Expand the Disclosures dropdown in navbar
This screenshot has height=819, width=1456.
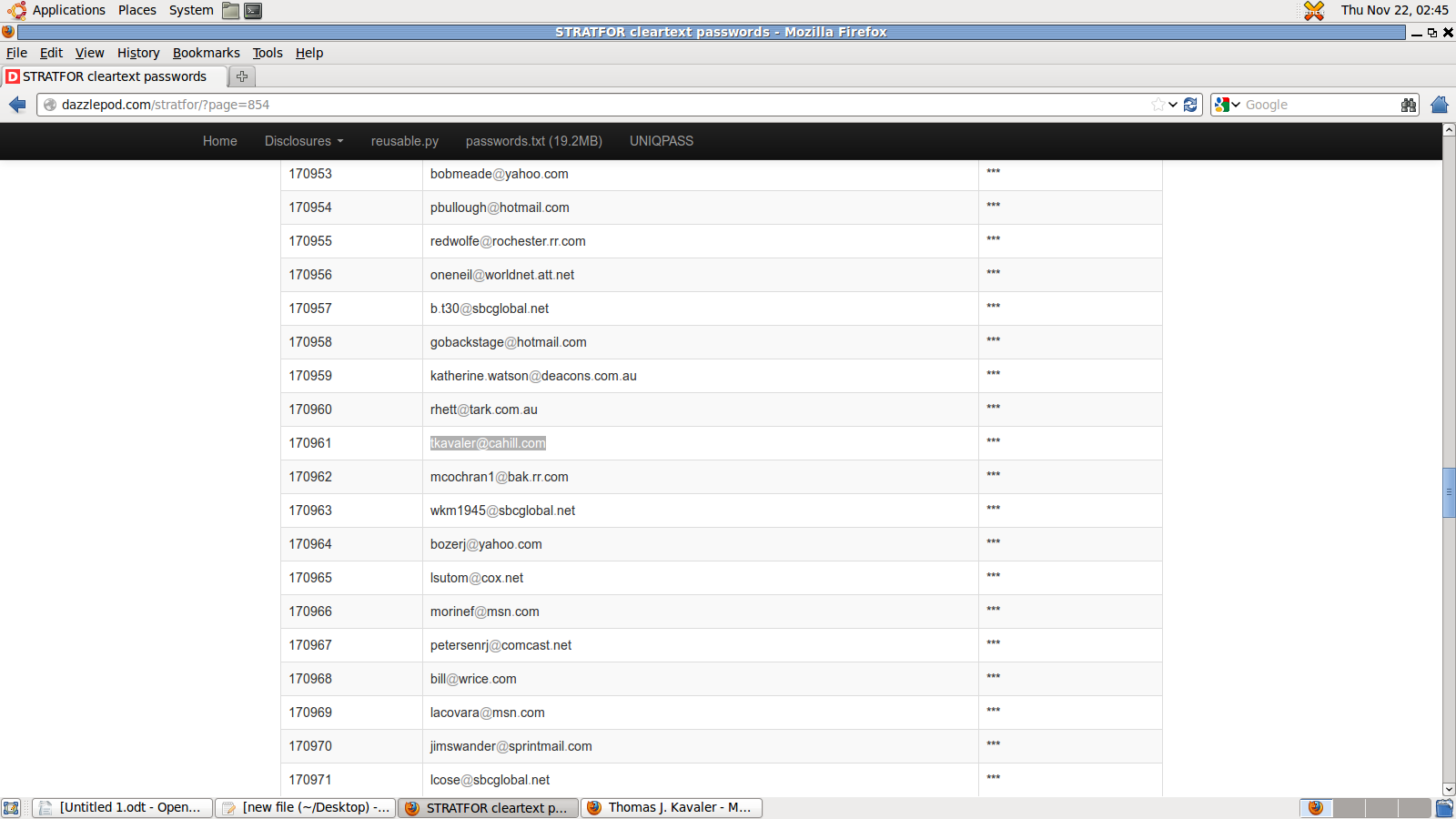304,141
